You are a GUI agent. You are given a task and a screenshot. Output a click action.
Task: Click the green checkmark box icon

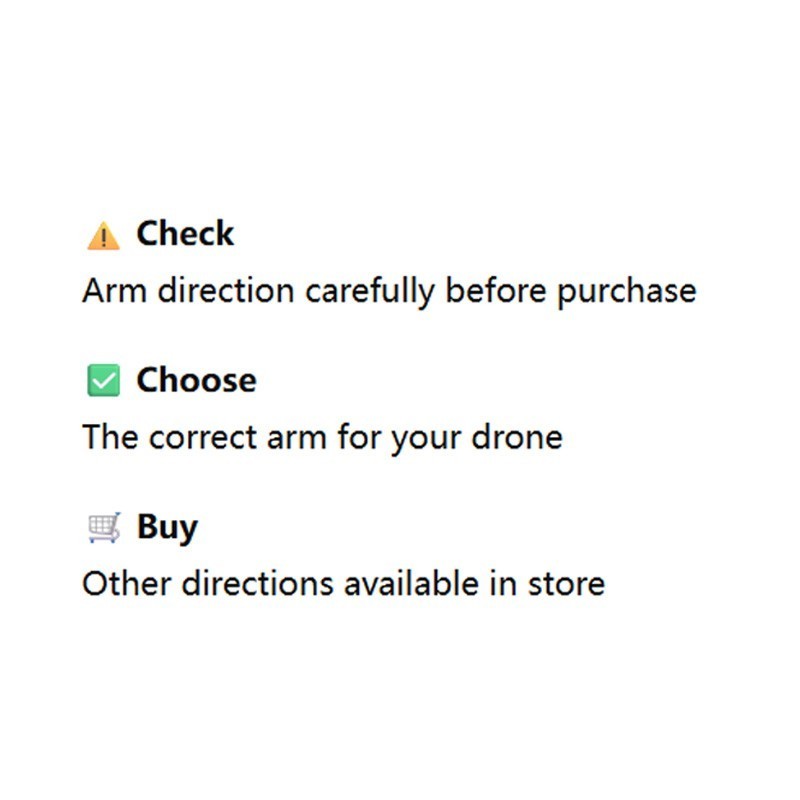pos(104,380)
